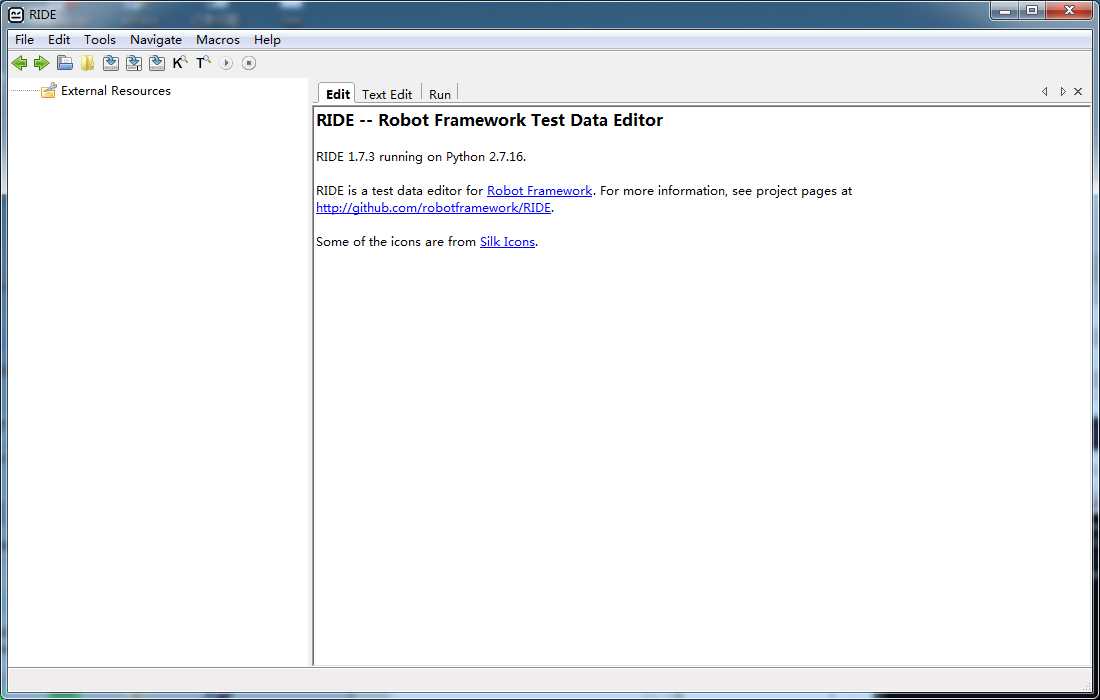Click the tab scroll right arrow
The width and height of the screenshot is (1100, 700).
tap(1063, 92)
